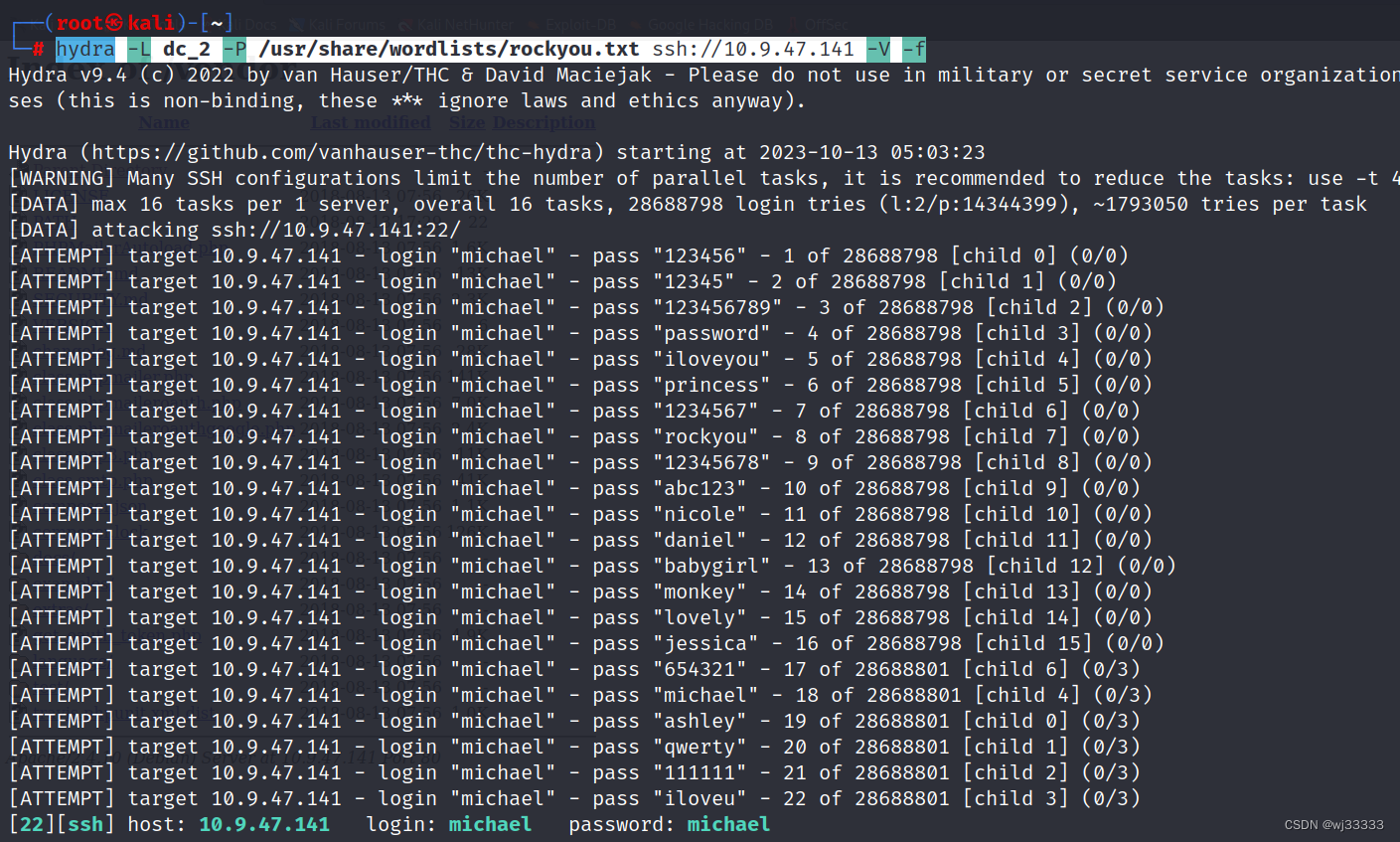Click the green host 10.9.47.141 result
This screenshot has width=1400, height=842.
pyautogui.click(x=264, y=824)
